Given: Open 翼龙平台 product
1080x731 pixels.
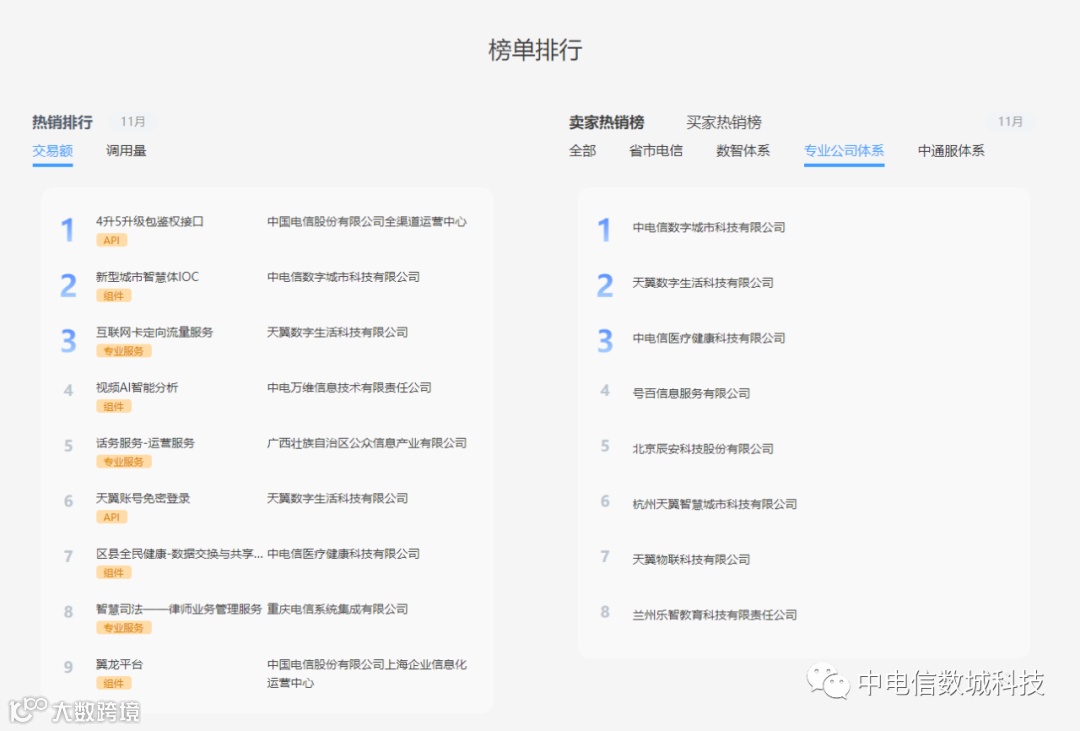Looking at the screenshot, I should pyautogui.click(x=119, y=664).
